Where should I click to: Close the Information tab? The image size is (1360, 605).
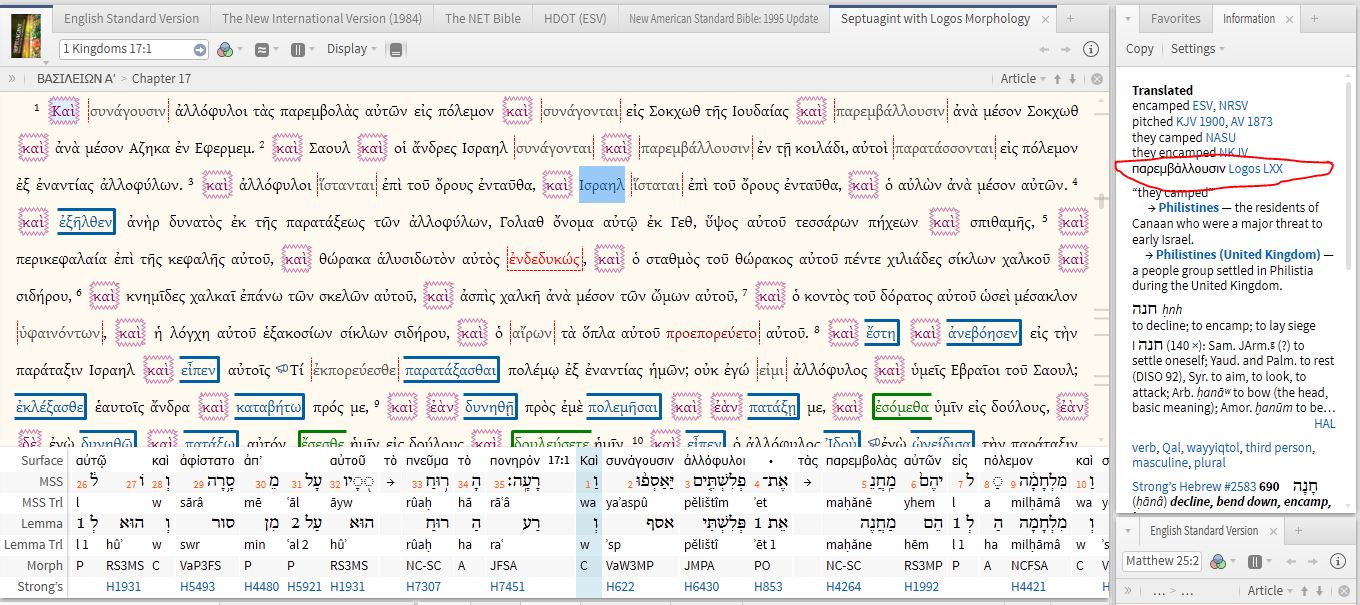pos(1289,19)
